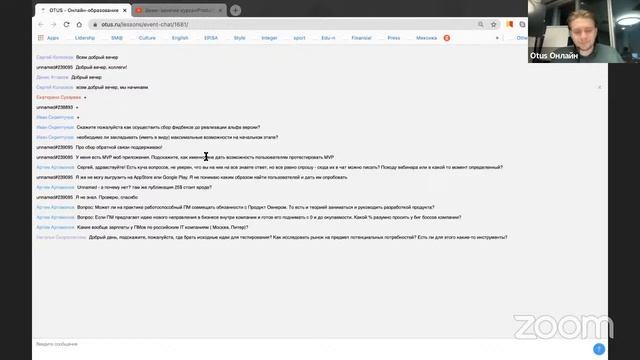
Task: Open the English bookmark folder
Action: pos(180,38)
